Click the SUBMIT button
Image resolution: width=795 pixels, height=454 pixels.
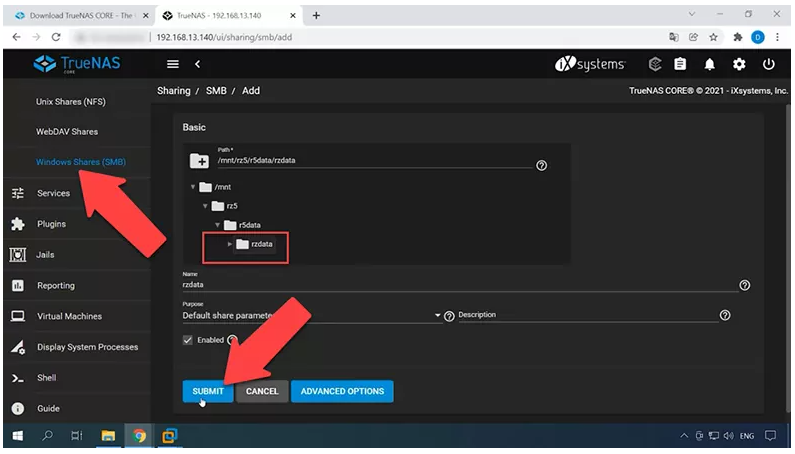pos(208,391)
